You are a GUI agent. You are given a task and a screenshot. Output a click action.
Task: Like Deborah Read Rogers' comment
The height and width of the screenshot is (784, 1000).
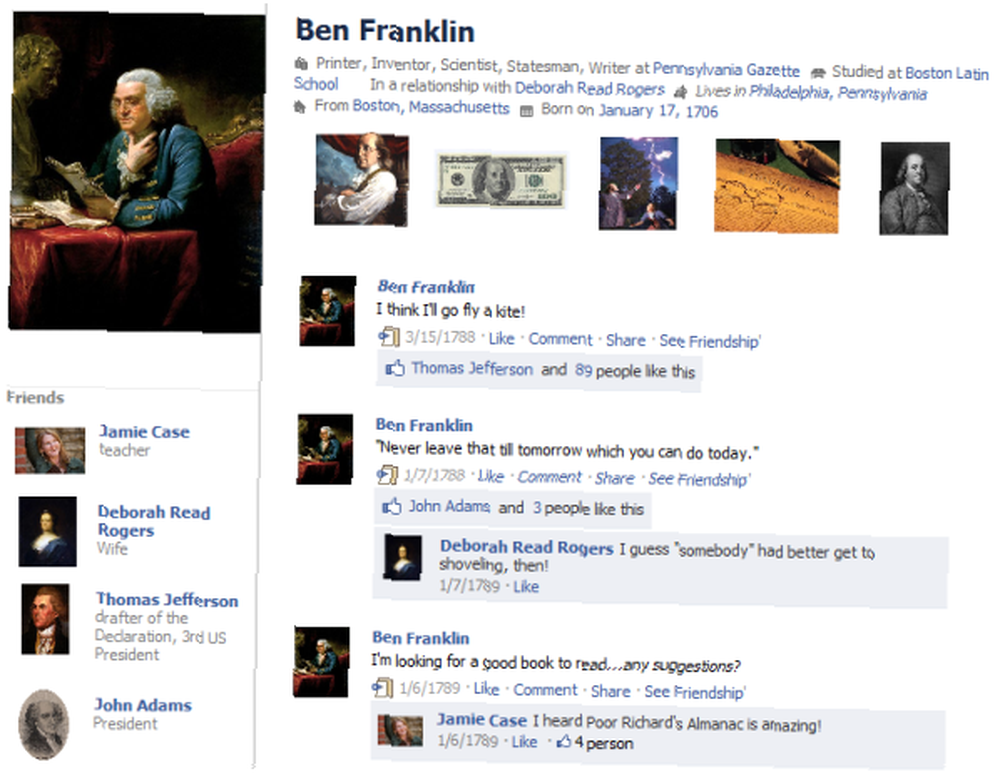526,587
